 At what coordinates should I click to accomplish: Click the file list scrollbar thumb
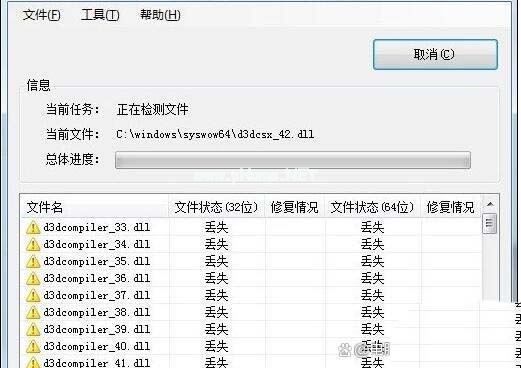point(489,223)
